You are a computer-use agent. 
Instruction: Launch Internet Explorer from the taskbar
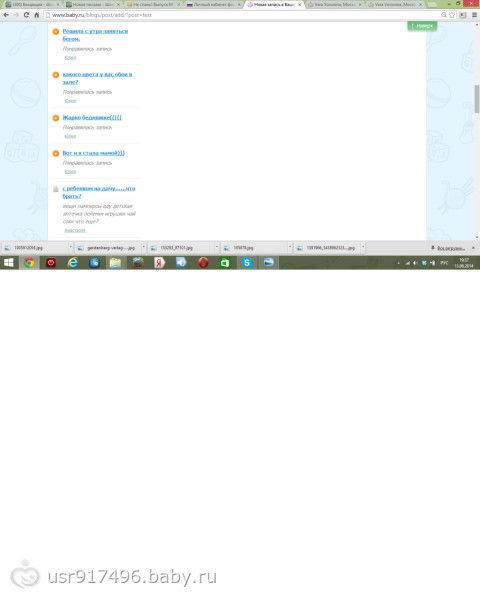72,263
